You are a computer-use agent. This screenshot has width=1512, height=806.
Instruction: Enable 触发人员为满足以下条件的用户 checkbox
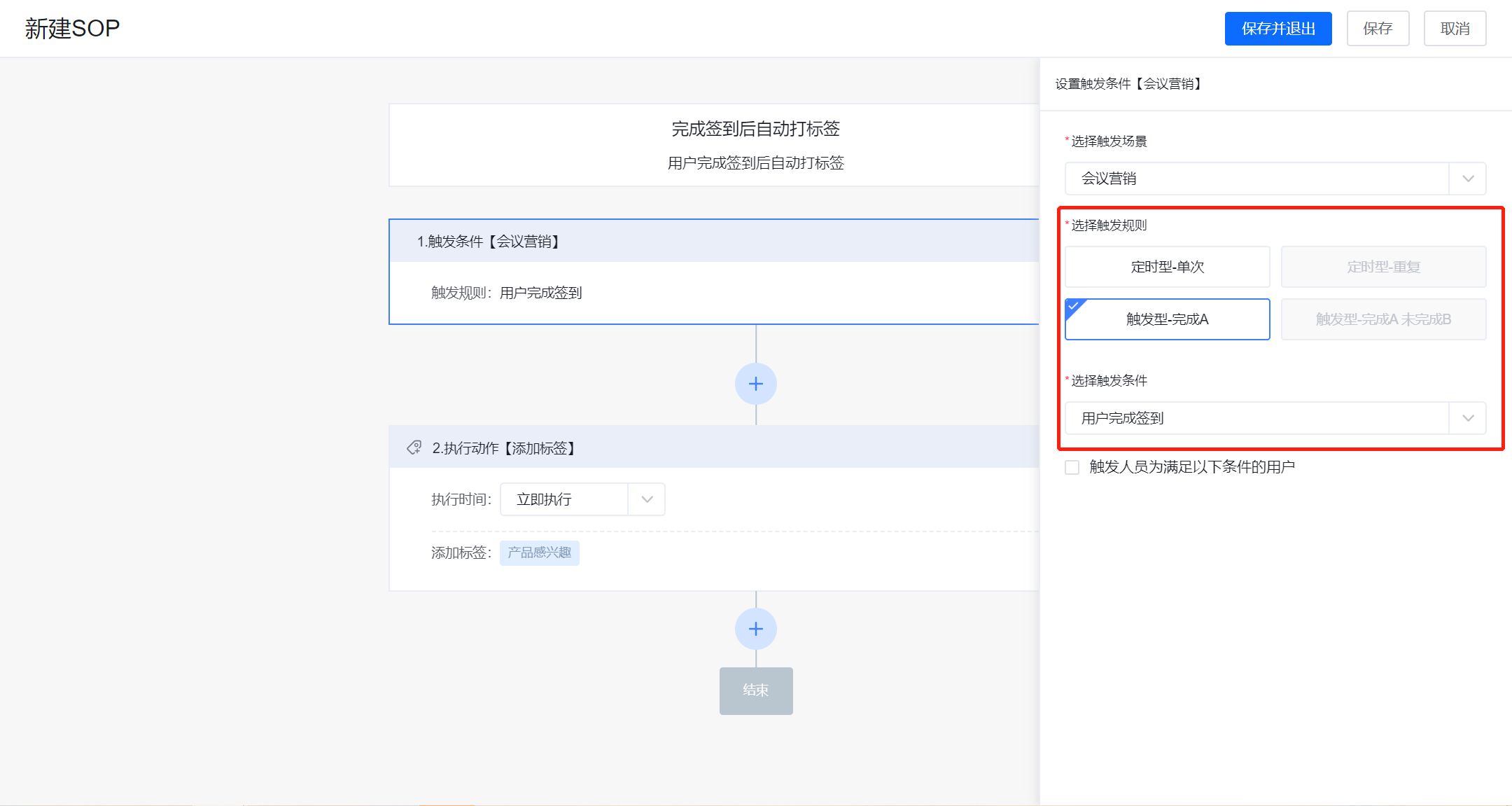(x=1072, y=467)
